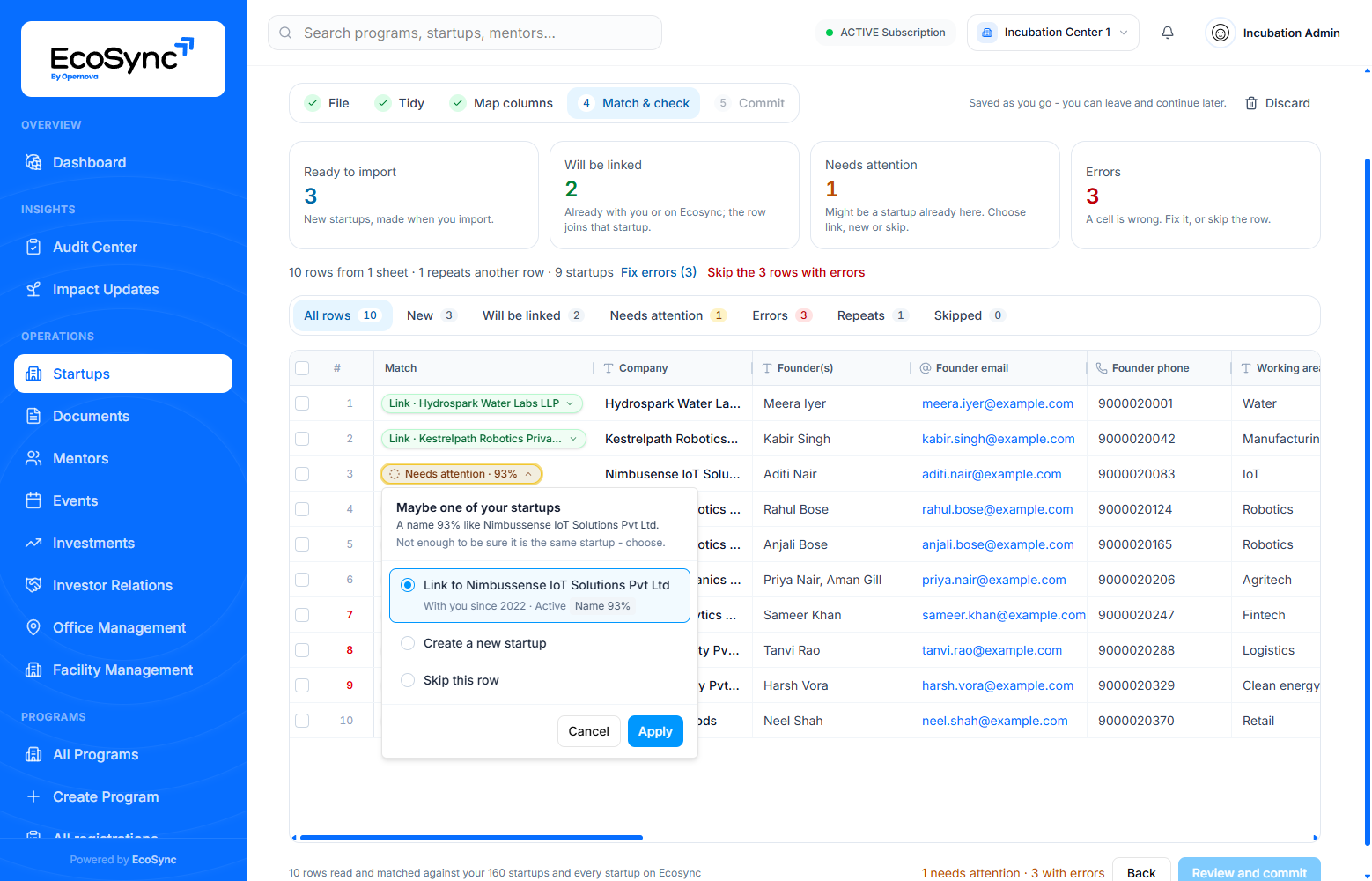Click the Documents file icon
This screenshot has height=881, width=1372.
(x=33, y=416)
